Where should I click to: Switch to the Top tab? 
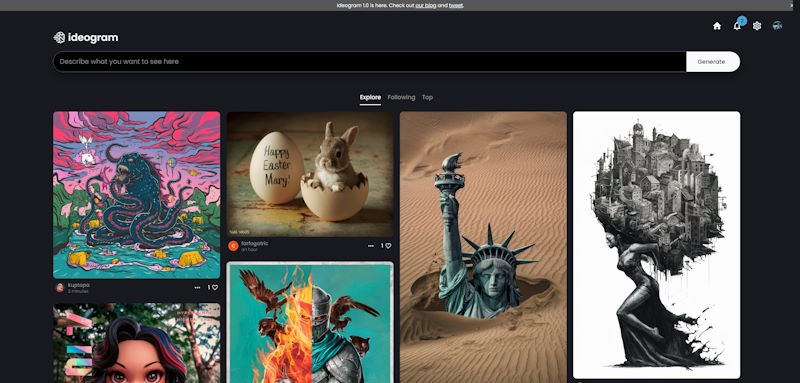[427, 97]
